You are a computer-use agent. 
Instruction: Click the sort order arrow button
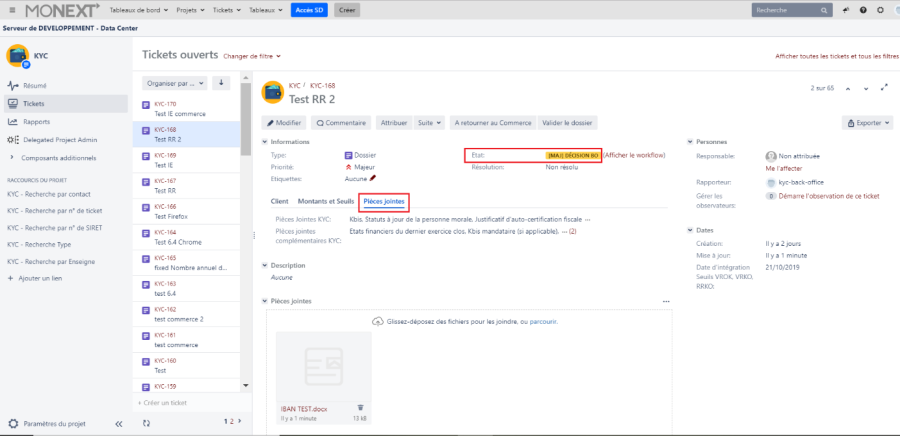pyautogui.click(x=221, y=83)
